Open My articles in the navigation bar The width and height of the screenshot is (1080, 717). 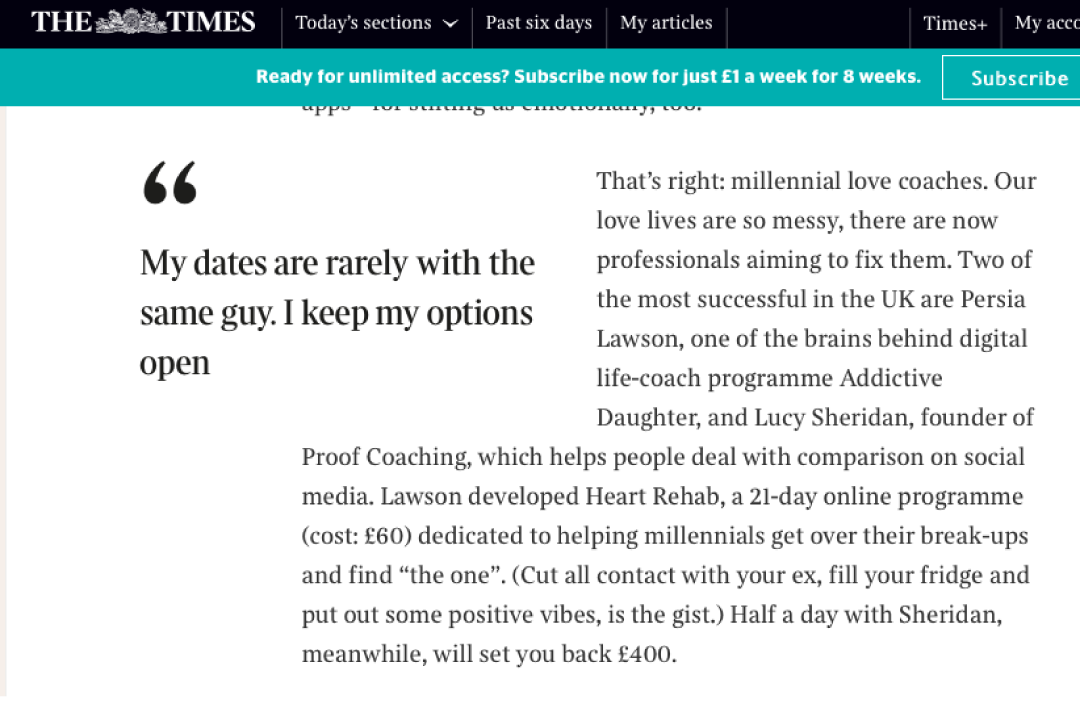[x=666, y=23]
